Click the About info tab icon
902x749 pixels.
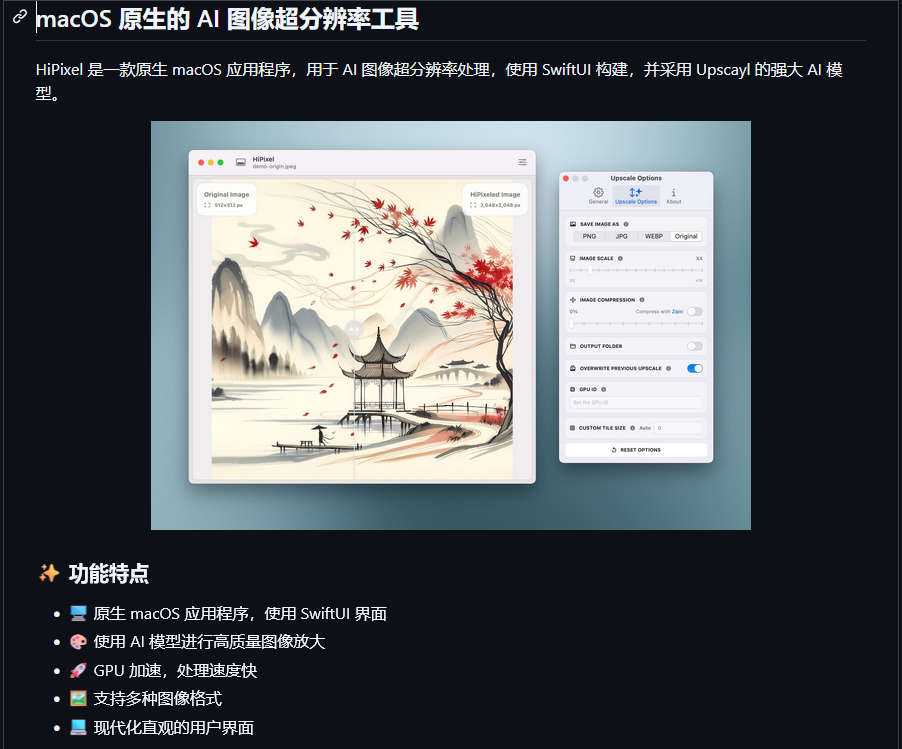click(x=674, y=196)
